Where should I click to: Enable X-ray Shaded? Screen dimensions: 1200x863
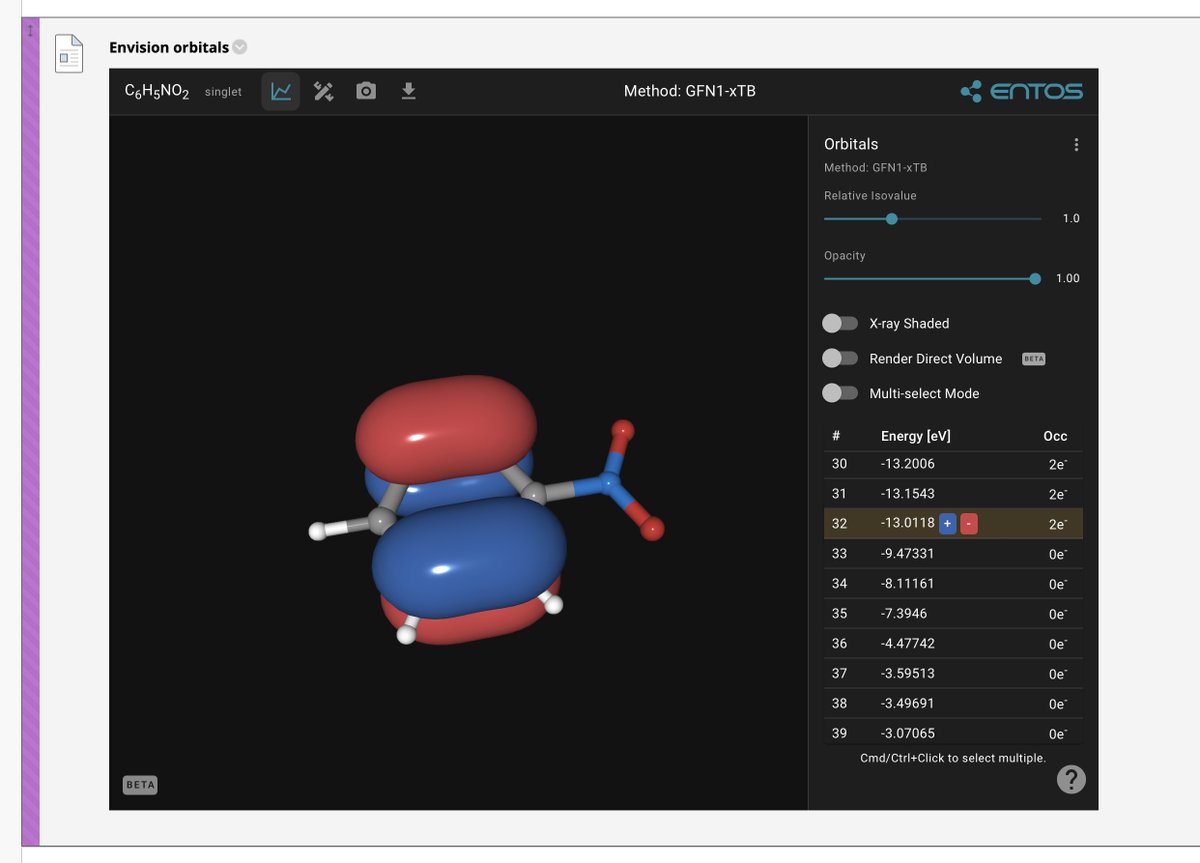pyautogui.click(x=841, y=323)
